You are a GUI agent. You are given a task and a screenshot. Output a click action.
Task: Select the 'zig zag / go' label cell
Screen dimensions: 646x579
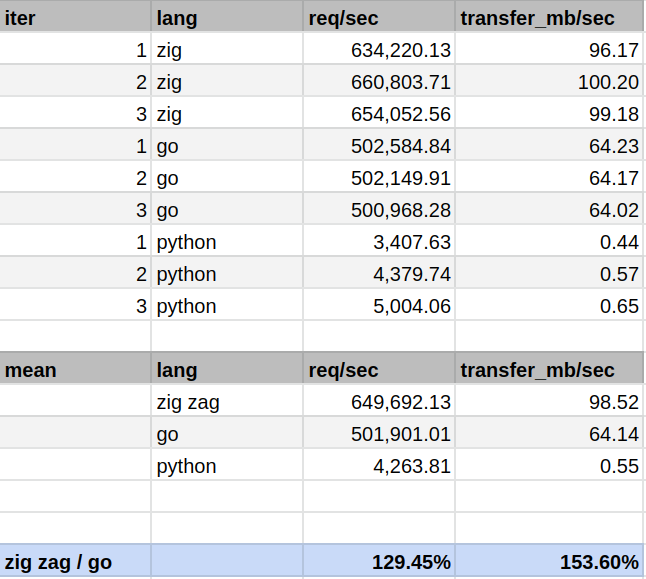pyautogui.click(x=75, y=562)
